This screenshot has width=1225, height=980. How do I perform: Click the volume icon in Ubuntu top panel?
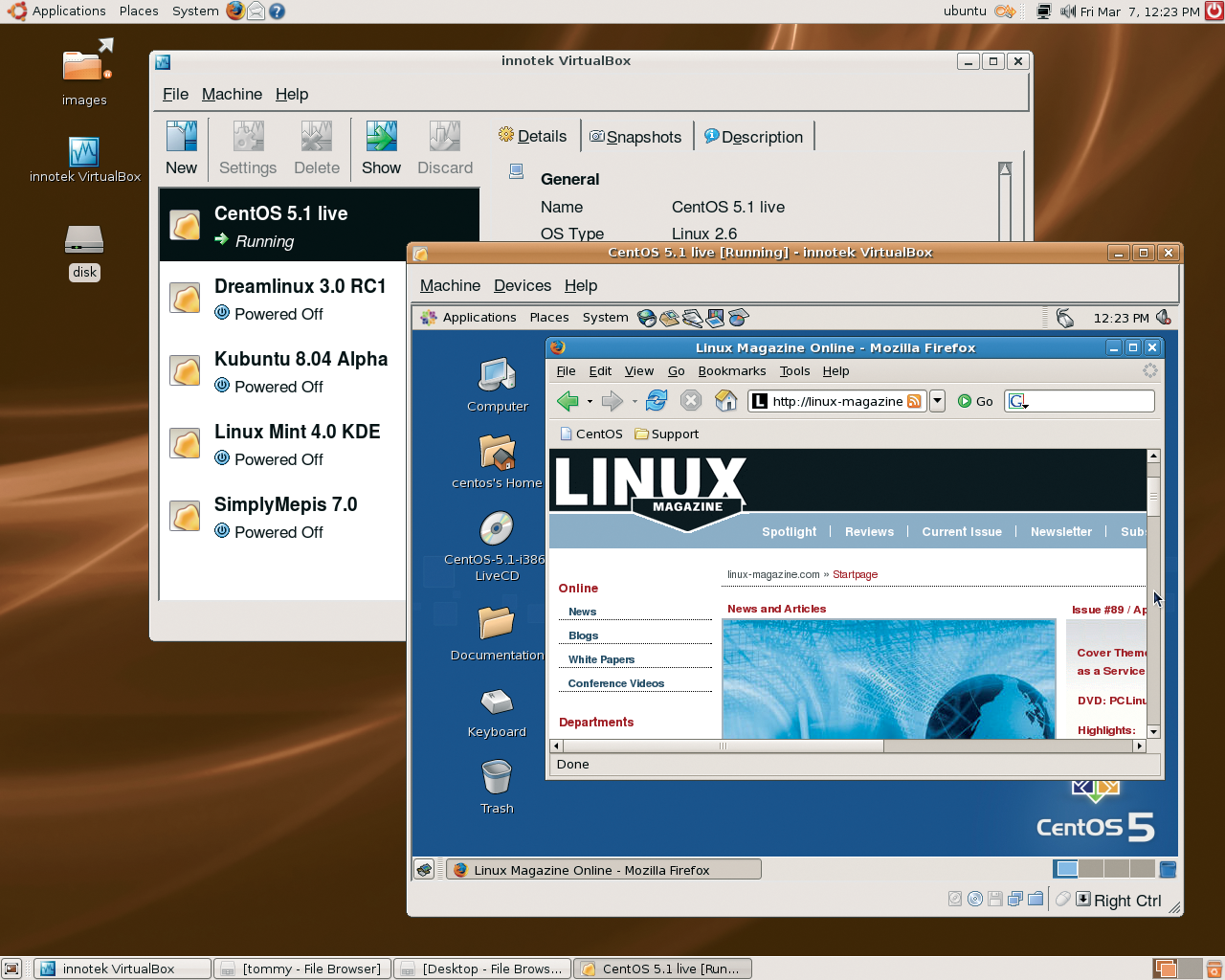[x=1068, y=11]
